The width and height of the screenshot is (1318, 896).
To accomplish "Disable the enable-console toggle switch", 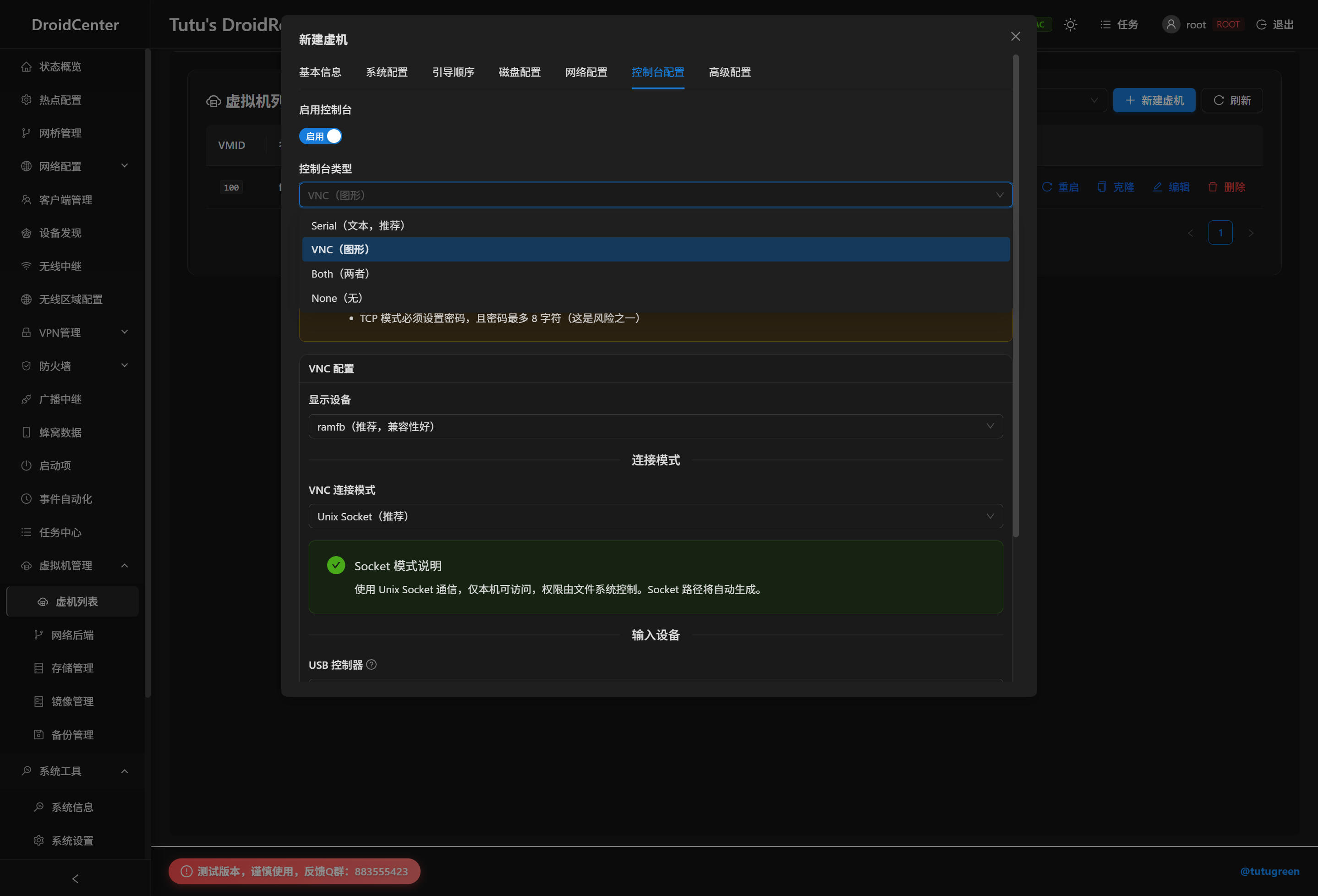I will [x=320, y=136].
